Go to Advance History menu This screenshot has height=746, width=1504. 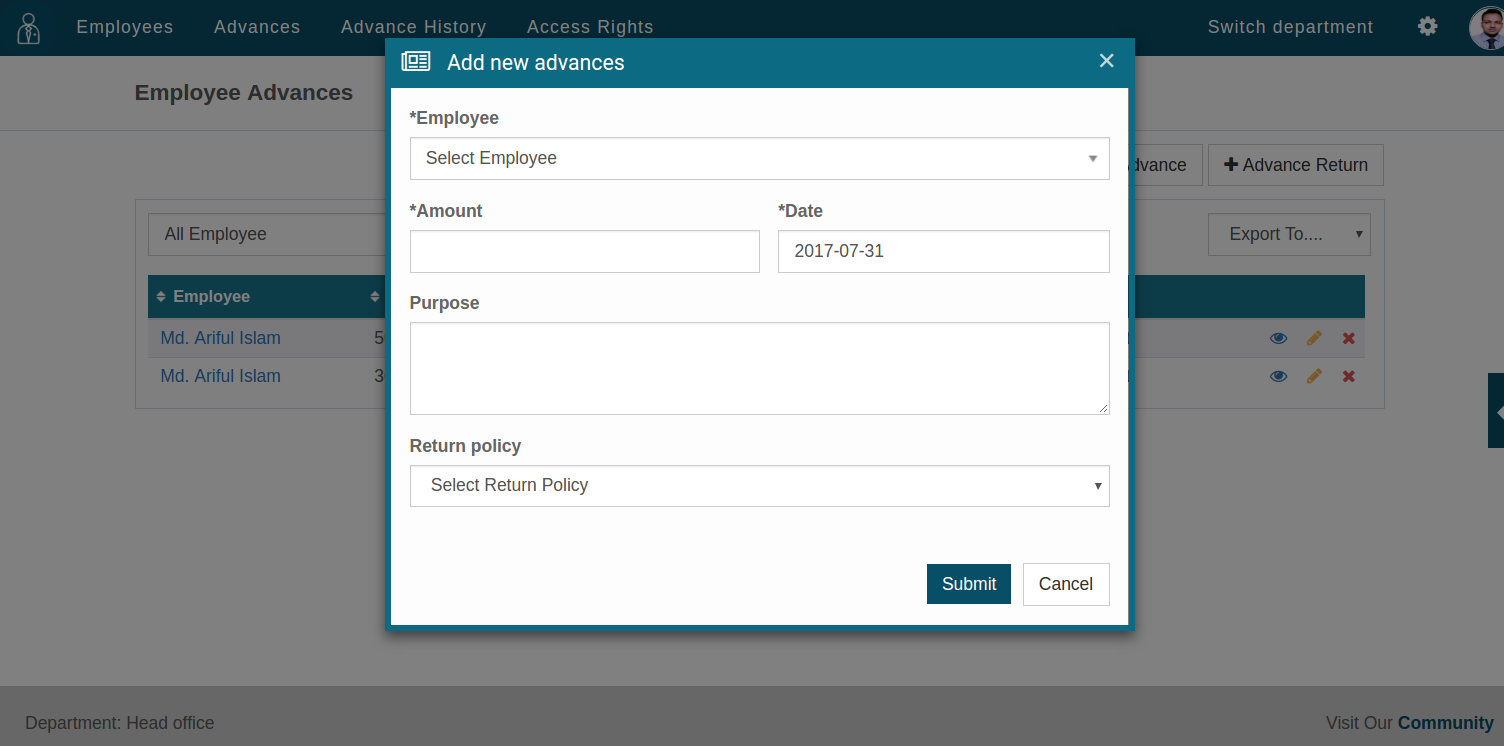tap(413, 27)
